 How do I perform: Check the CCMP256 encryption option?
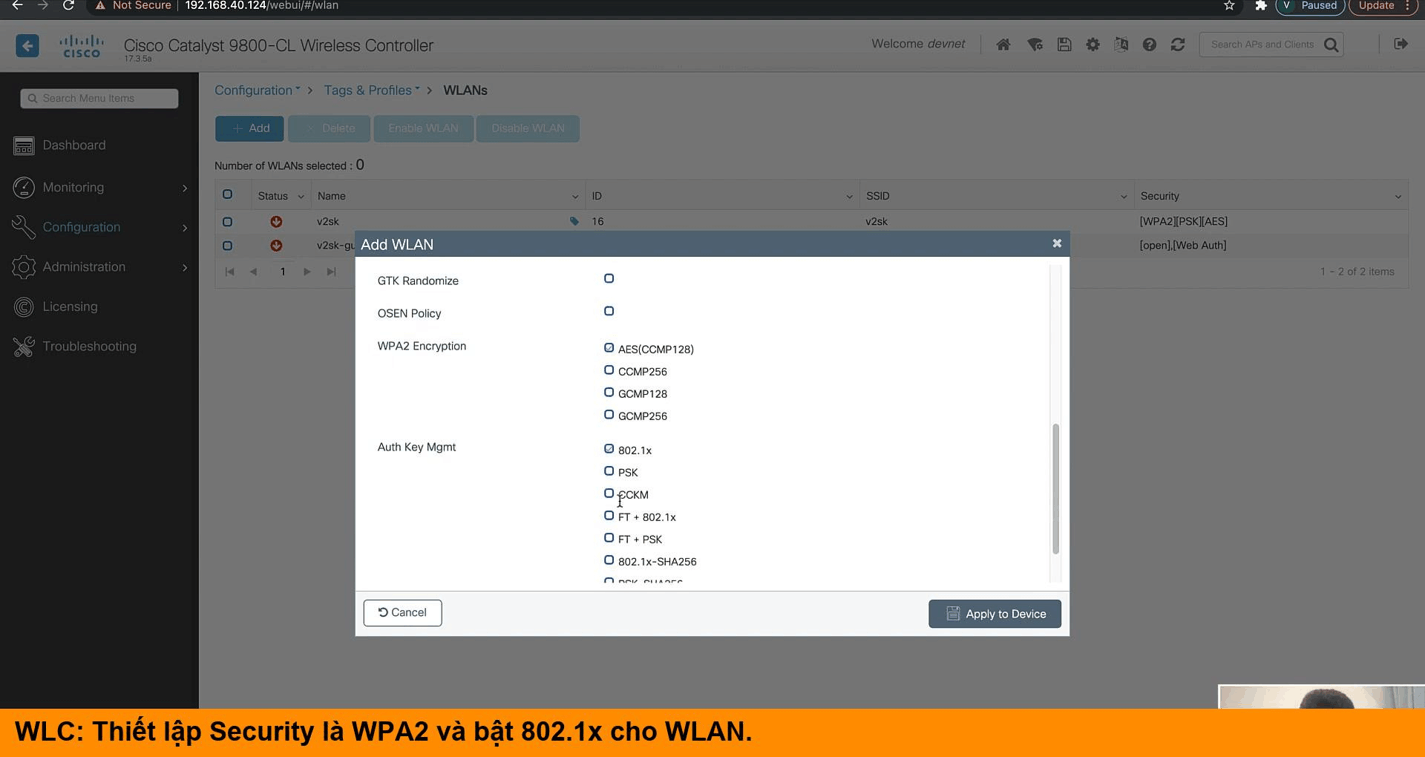pos(609,370)
